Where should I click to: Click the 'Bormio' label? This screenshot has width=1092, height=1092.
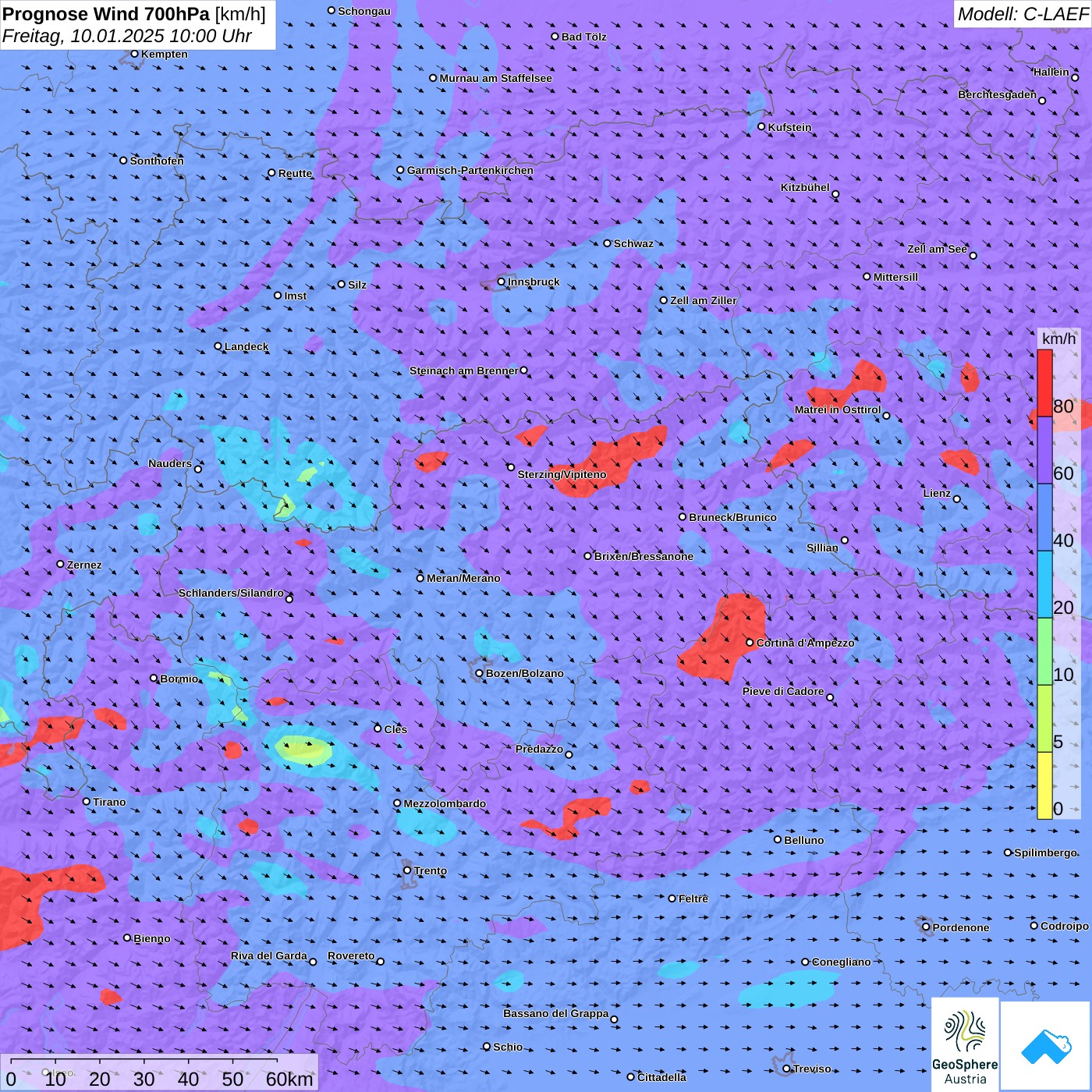(x=179, y=679)
